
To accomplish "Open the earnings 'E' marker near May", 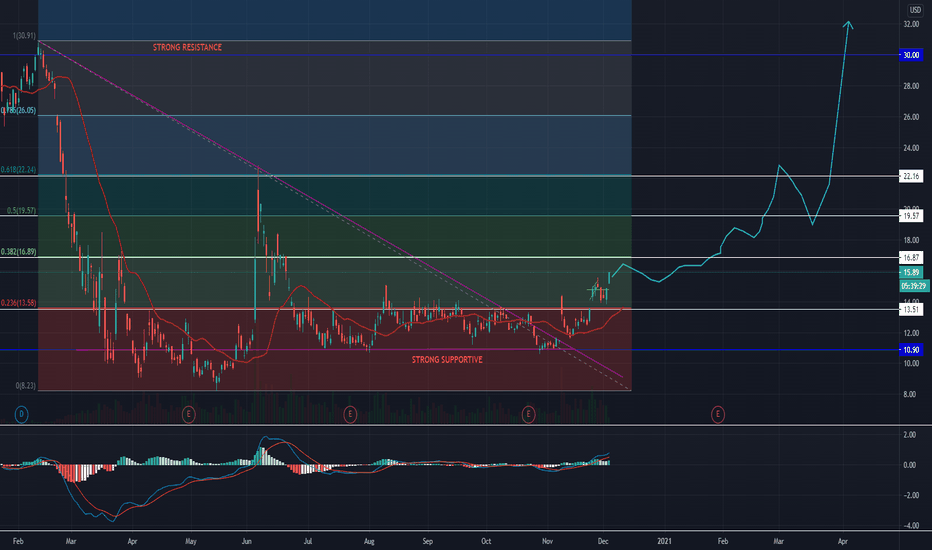I will click(188, 414).
